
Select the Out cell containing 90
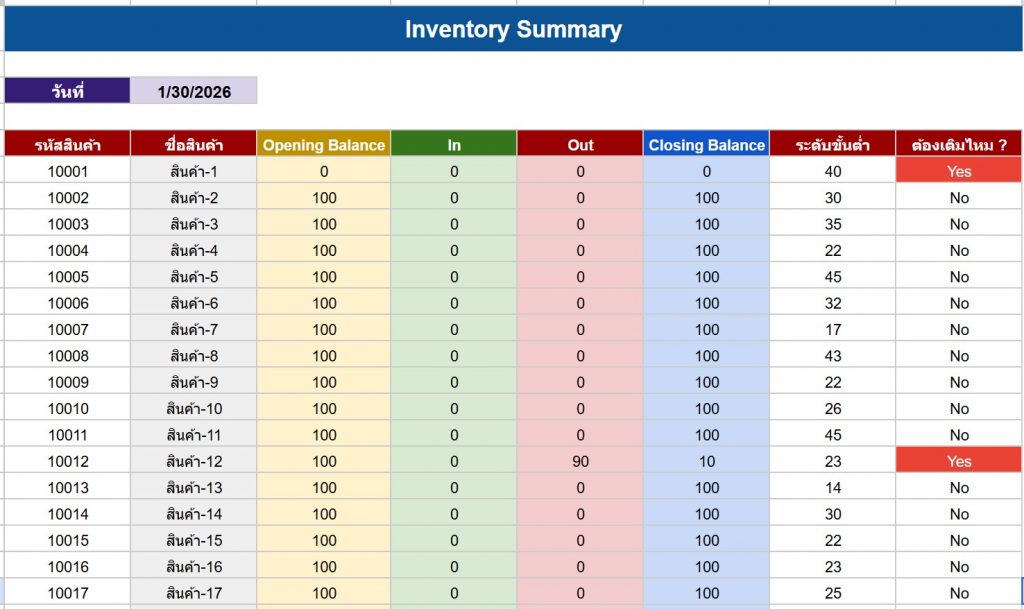[x=580, y=461]
